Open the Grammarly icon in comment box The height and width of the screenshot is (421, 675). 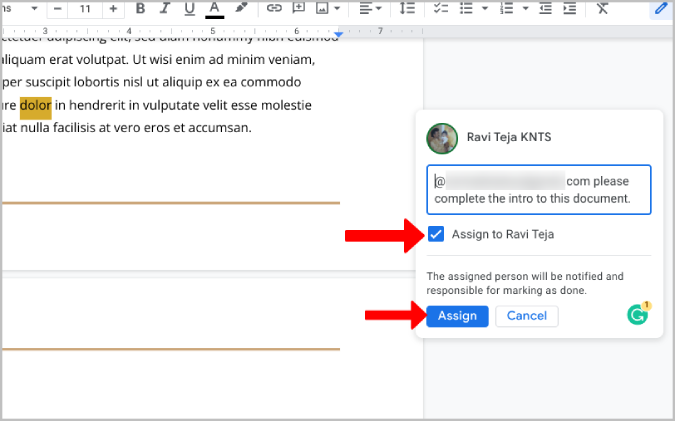tap(638, 314)
